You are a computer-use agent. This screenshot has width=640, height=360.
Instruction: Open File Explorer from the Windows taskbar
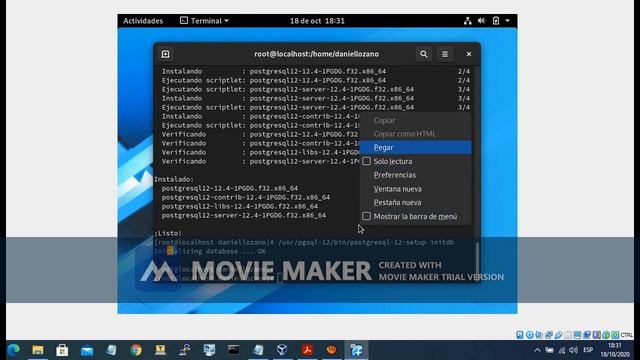click(x=38, y=350)
